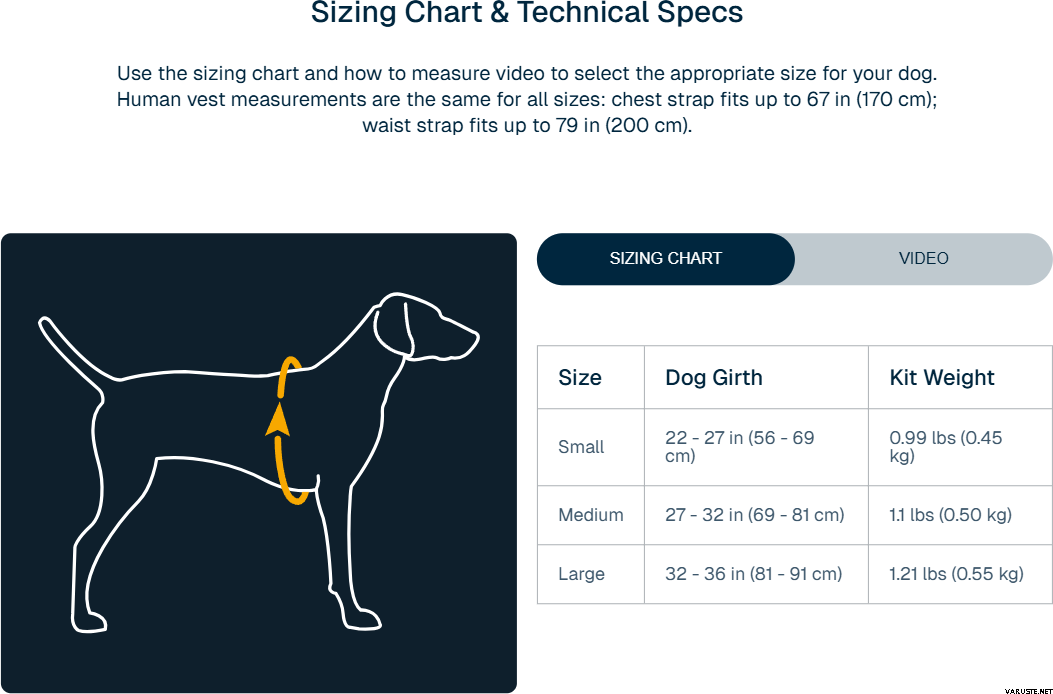Click the Sizing Chart & Technical Specs heading

click(x=527, y=14)
